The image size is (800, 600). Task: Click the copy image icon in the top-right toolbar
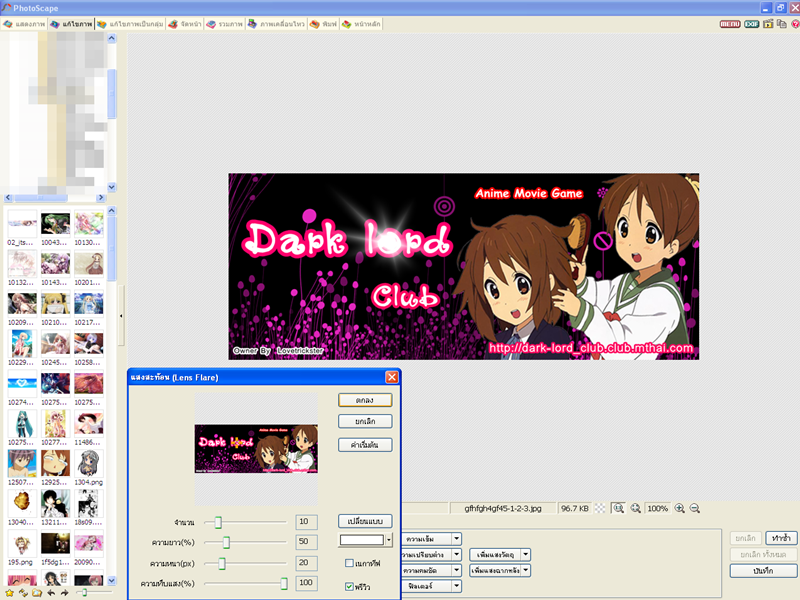782,24
